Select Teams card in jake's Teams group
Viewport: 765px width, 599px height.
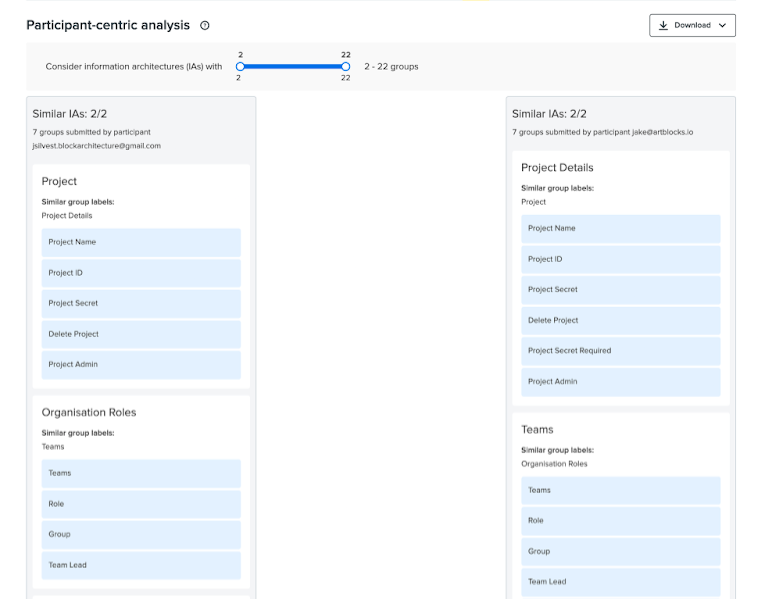(x=621, y=490)
